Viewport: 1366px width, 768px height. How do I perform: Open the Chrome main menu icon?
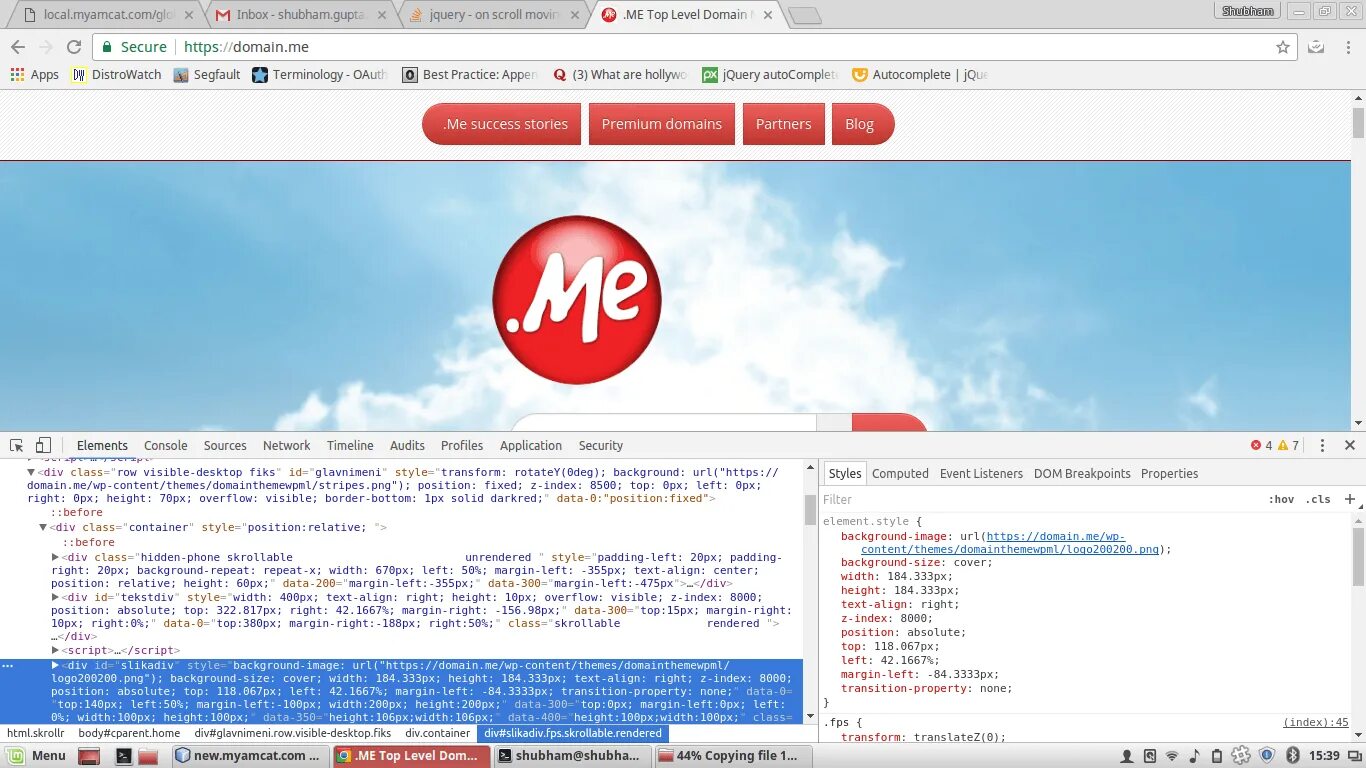[x=1347, y=47]
